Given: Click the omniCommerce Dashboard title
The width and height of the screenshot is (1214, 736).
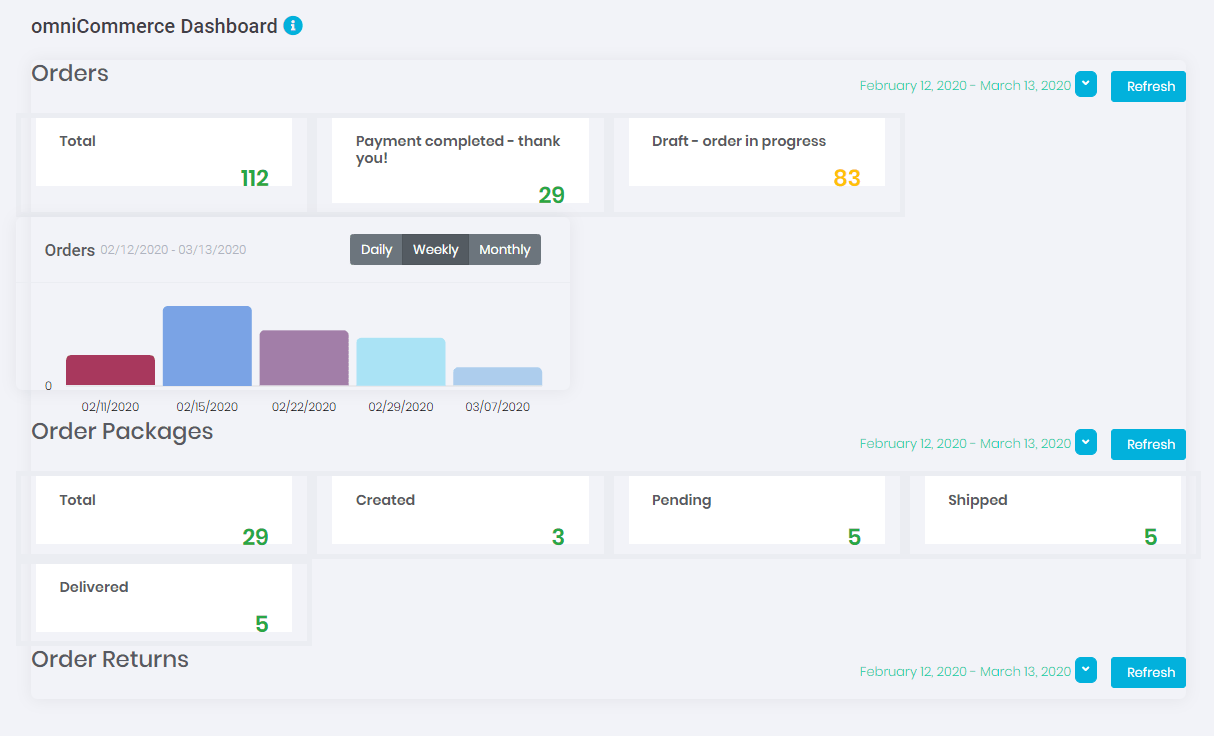Looking at the screenshot, I should 154,27.
